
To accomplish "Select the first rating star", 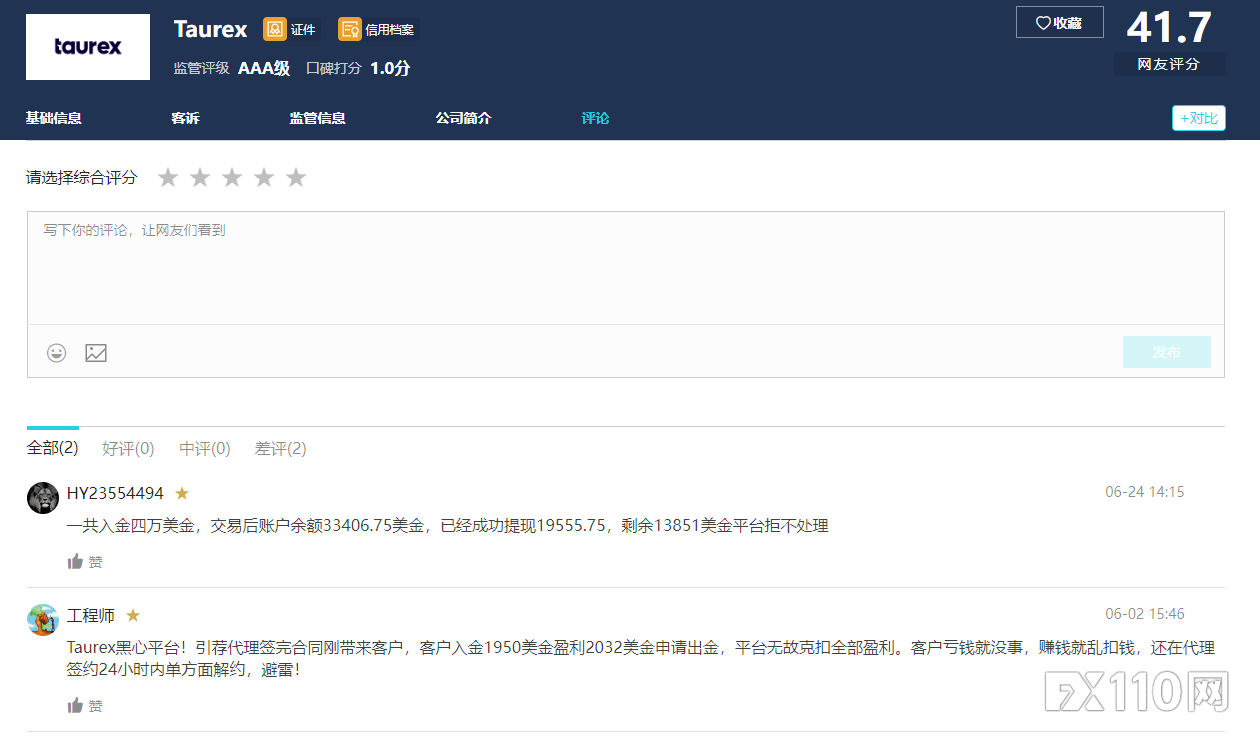I will click(x=168, y=177).
